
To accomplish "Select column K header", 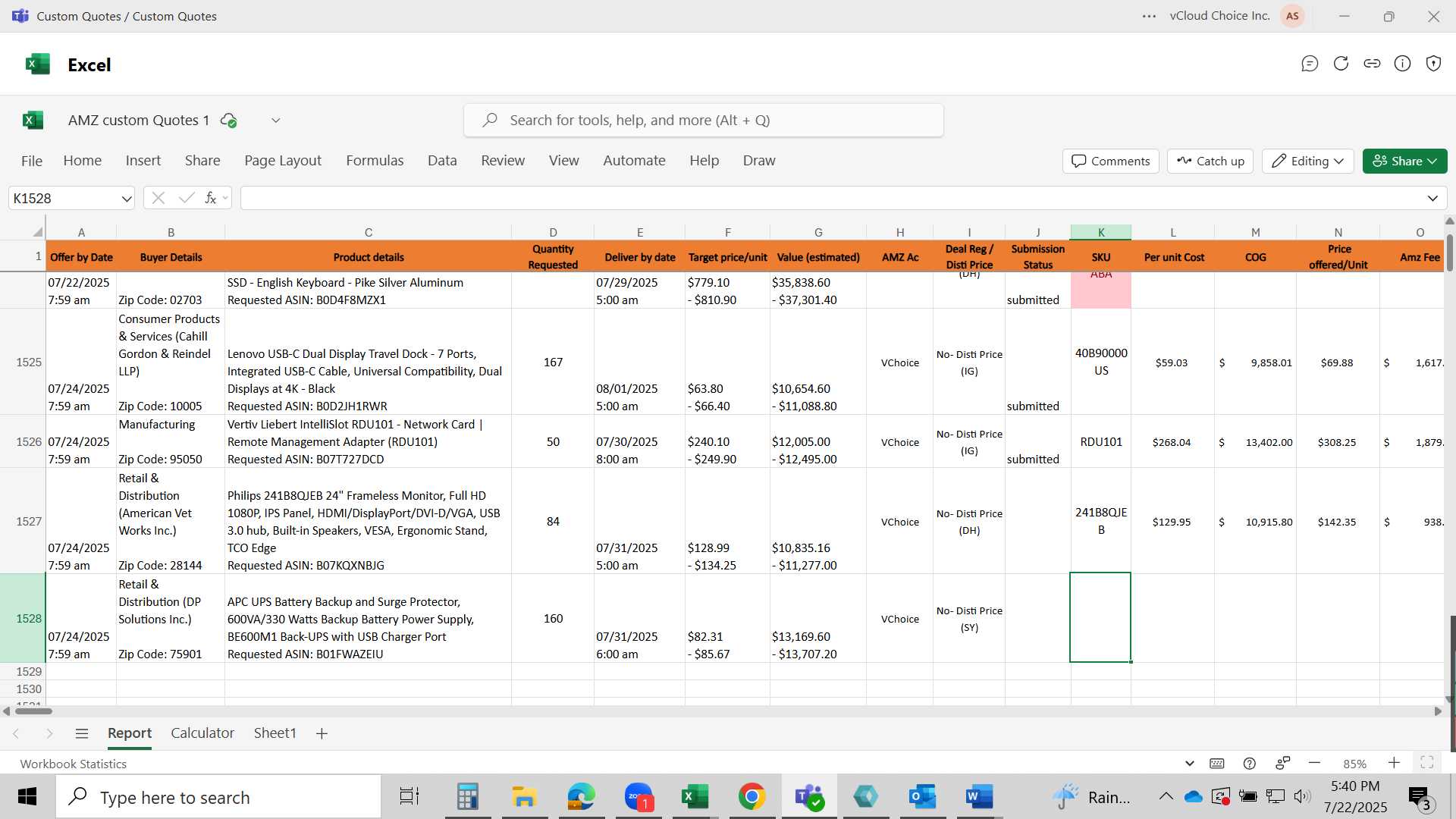I will 1100,232.
